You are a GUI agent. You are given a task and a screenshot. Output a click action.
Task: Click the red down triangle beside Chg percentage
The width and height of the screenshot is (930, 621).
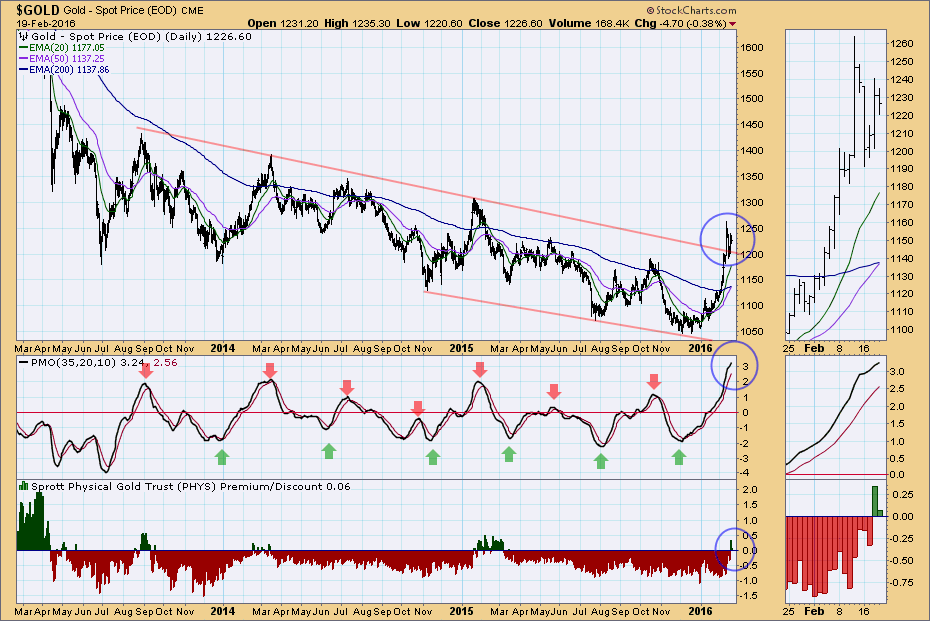point(735,22)
